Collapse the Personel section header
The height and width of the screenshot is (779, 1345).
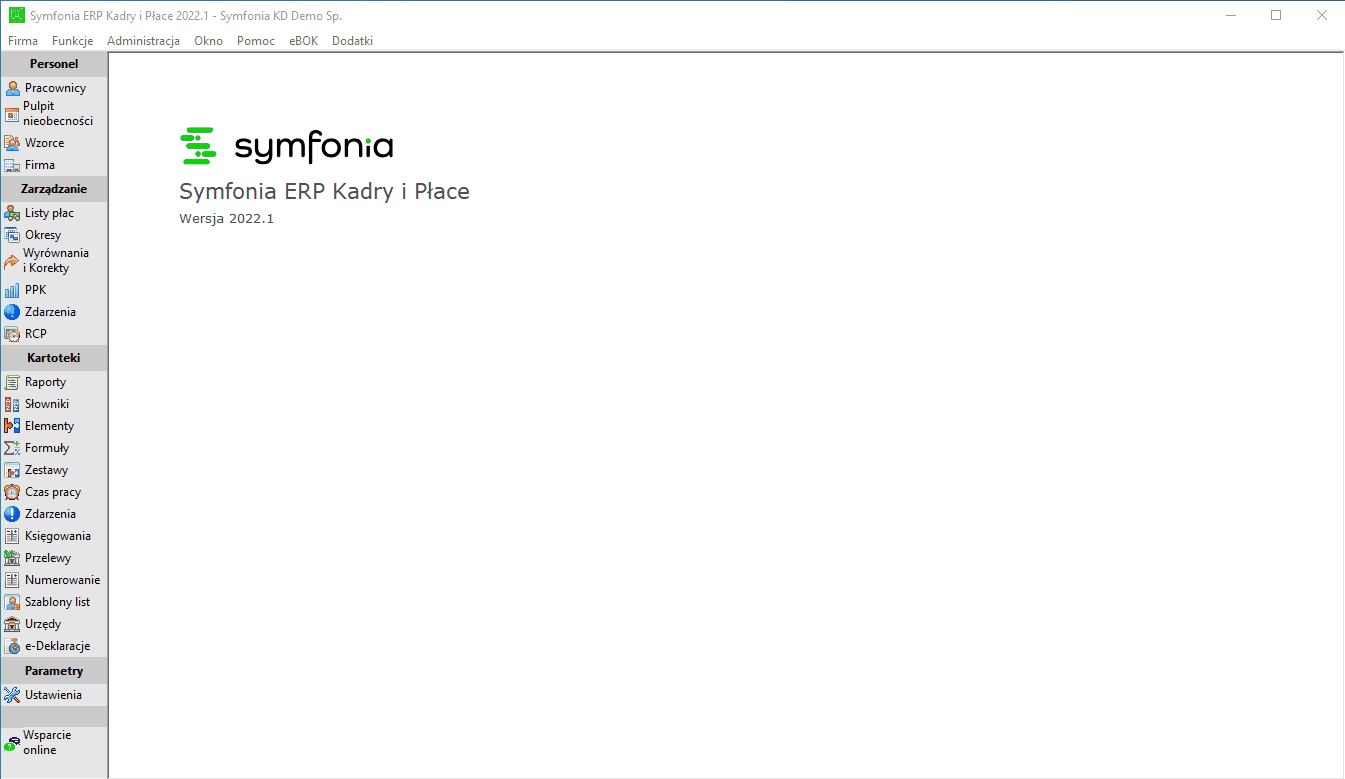(x=54, y=64)
